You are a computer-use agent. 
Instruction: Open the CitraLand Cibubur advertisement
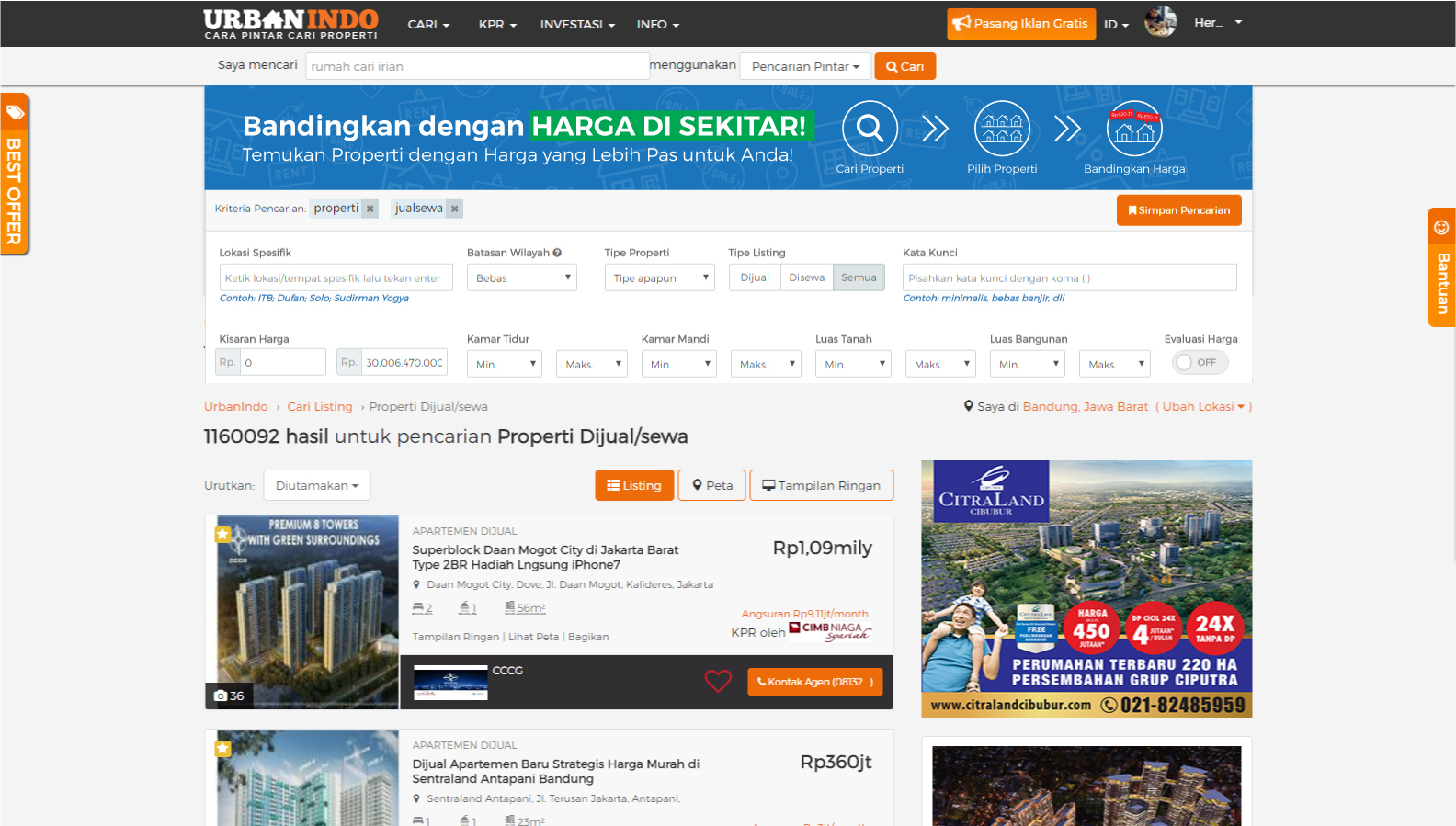tap(1086, 588)
